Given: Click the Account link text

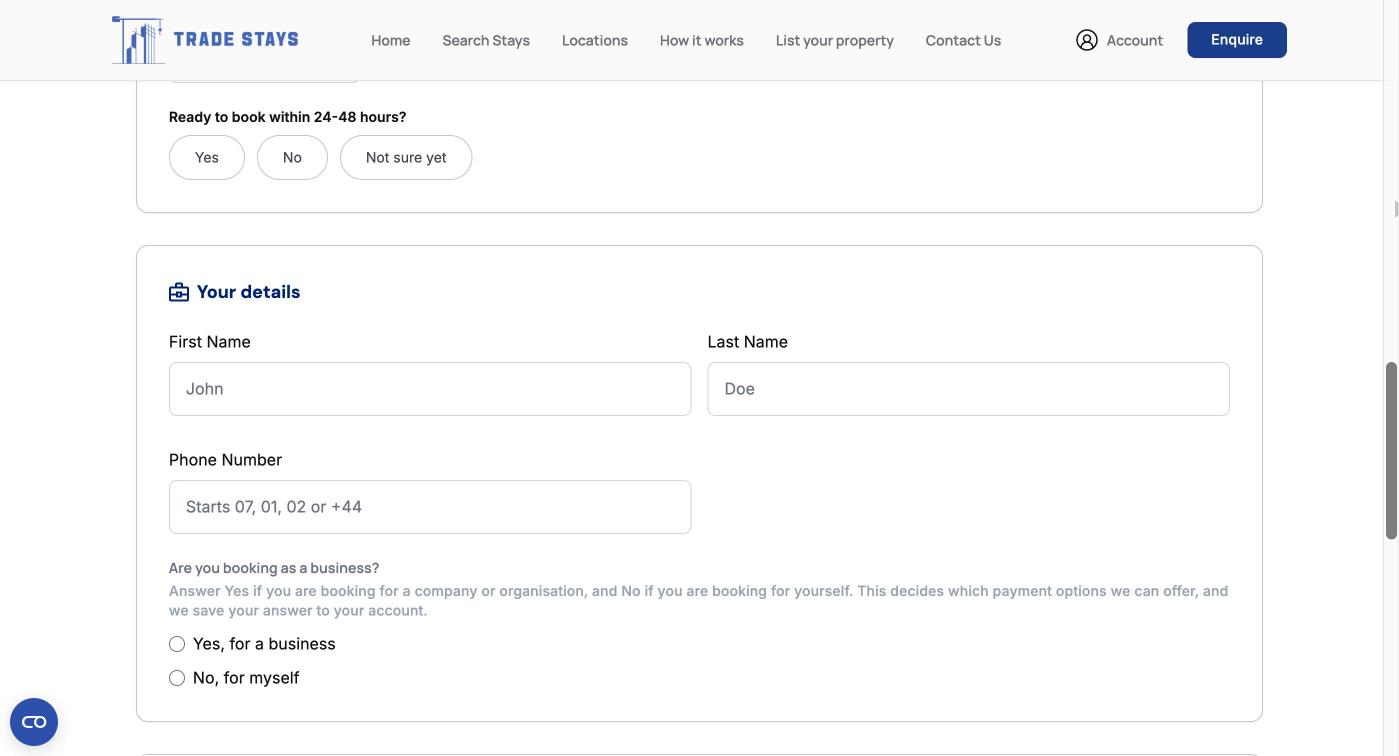Looking at the screenshot, I should 1135,40.
